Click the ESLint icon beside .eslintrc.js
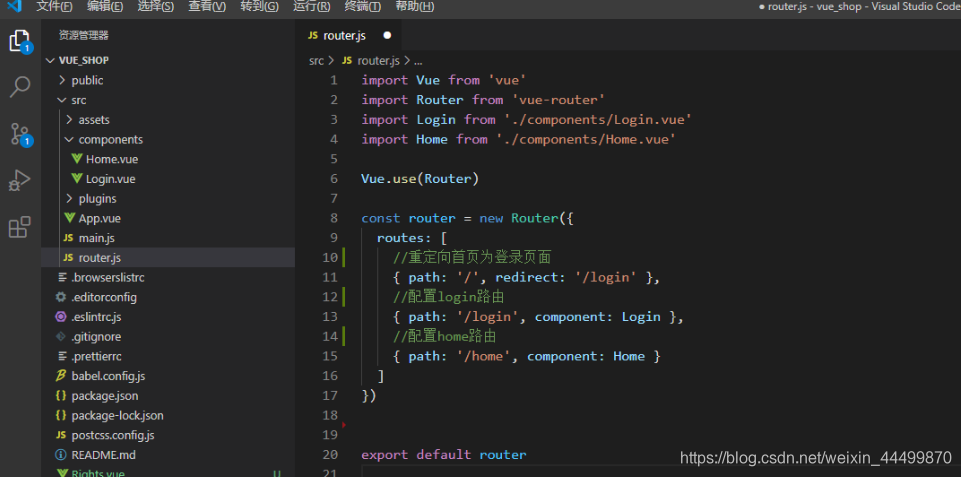962x477 pixels. pyautogui.click(x=61, y=317)
